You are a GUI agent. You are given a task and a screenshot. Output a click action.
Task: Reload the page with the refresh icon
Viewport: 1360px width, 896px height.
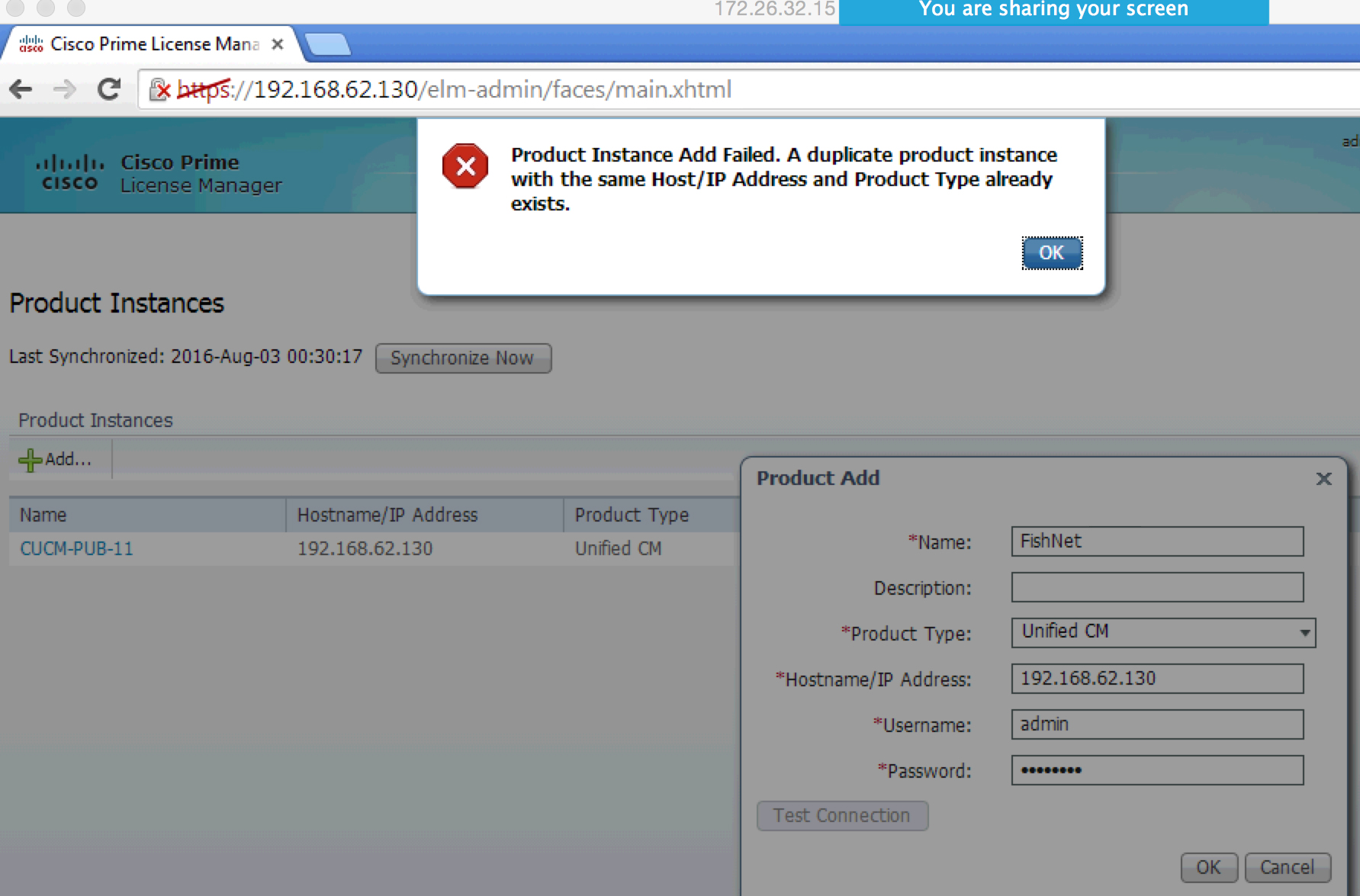(109, 90)
